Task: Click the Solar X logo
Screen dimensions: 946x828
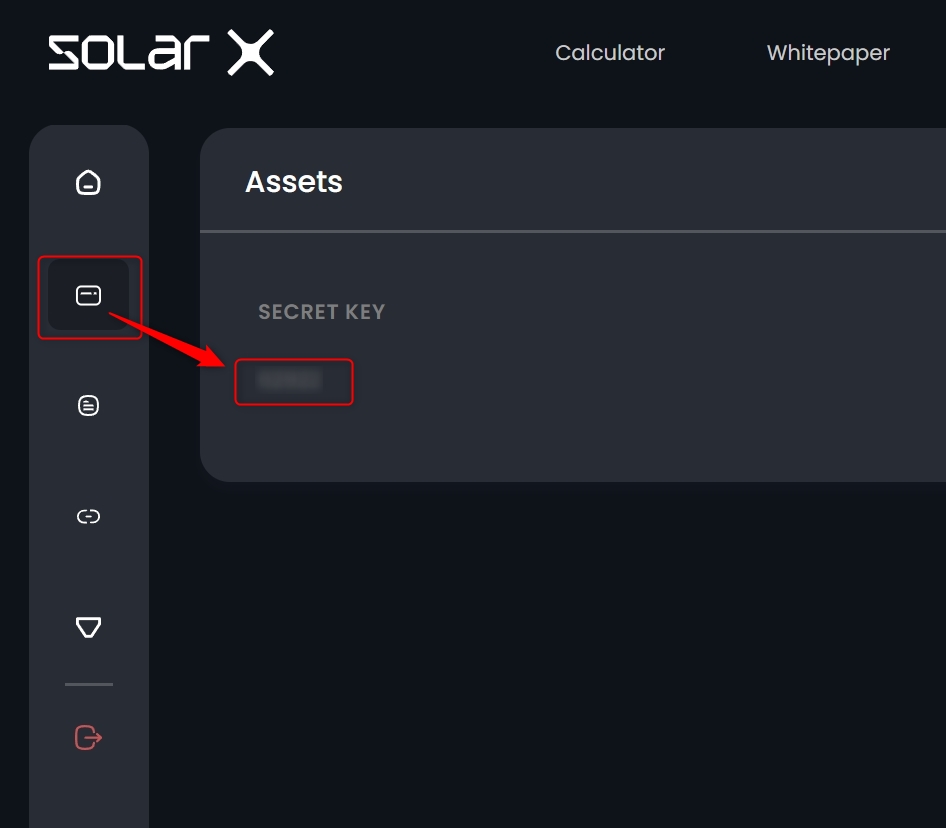Action: coord(161,53)
